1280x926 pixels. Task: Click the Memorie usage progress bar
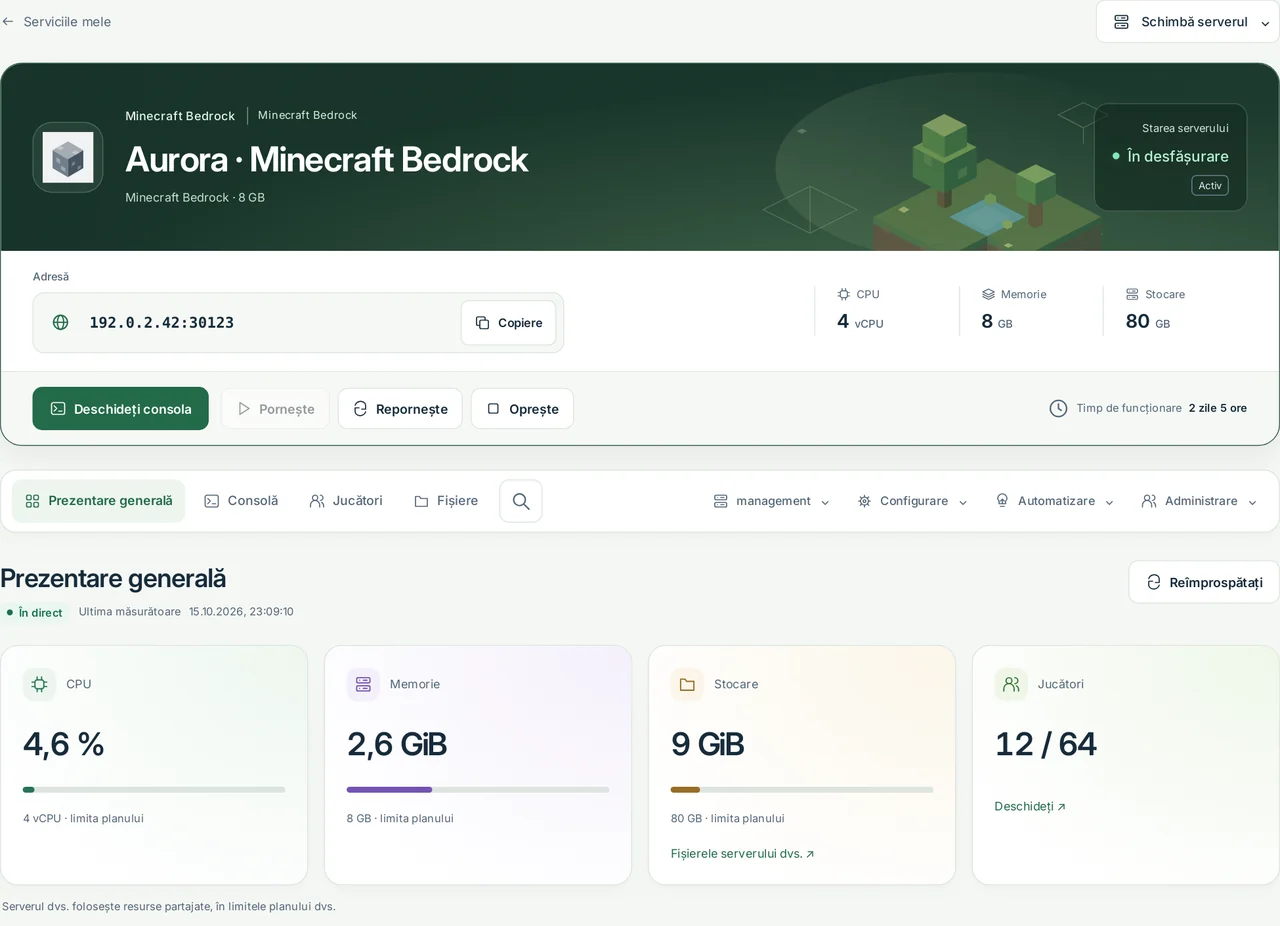478,790
